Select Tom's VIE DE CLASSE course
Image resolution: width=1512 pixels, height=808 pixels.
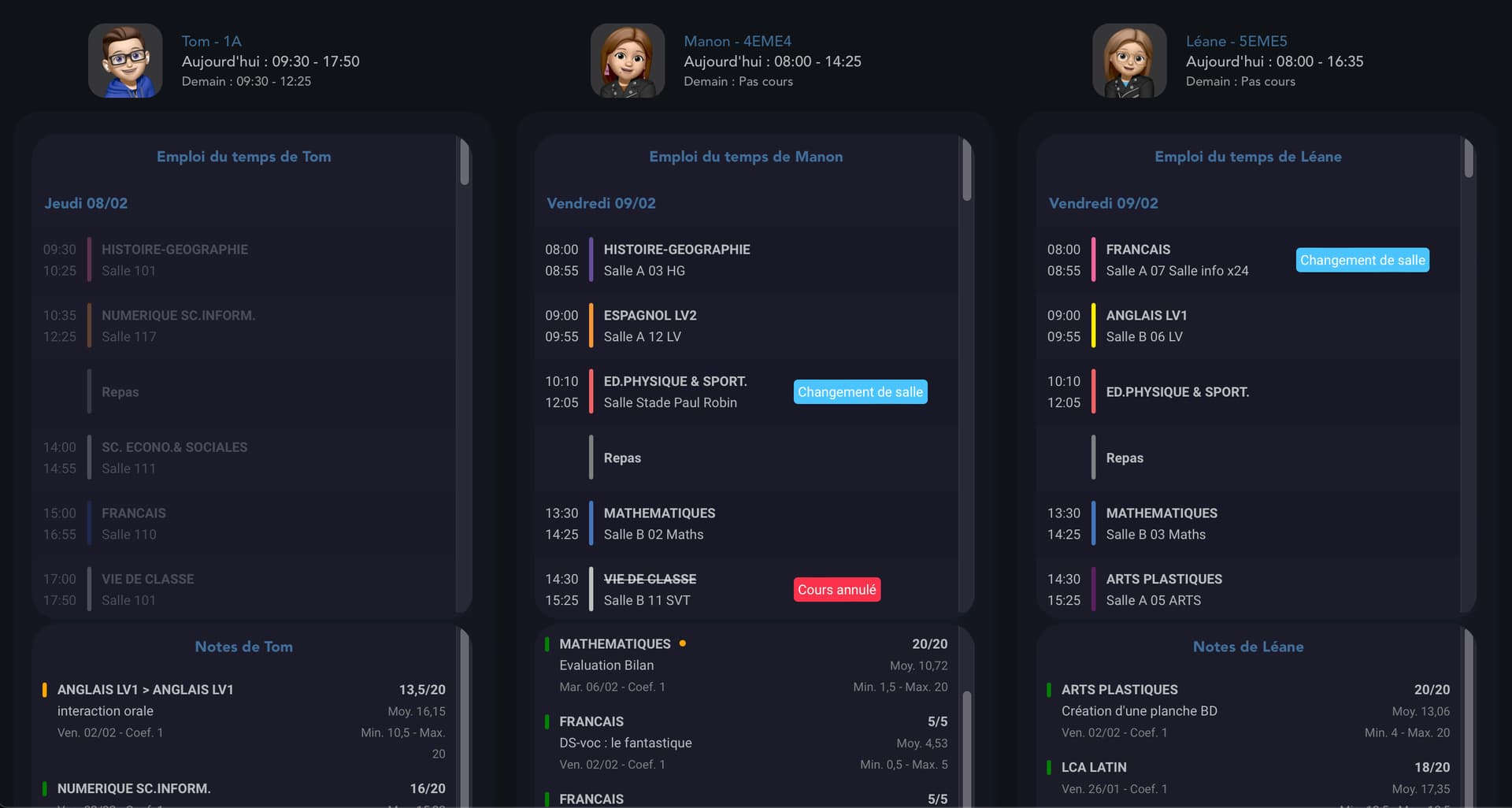(243, 589)
